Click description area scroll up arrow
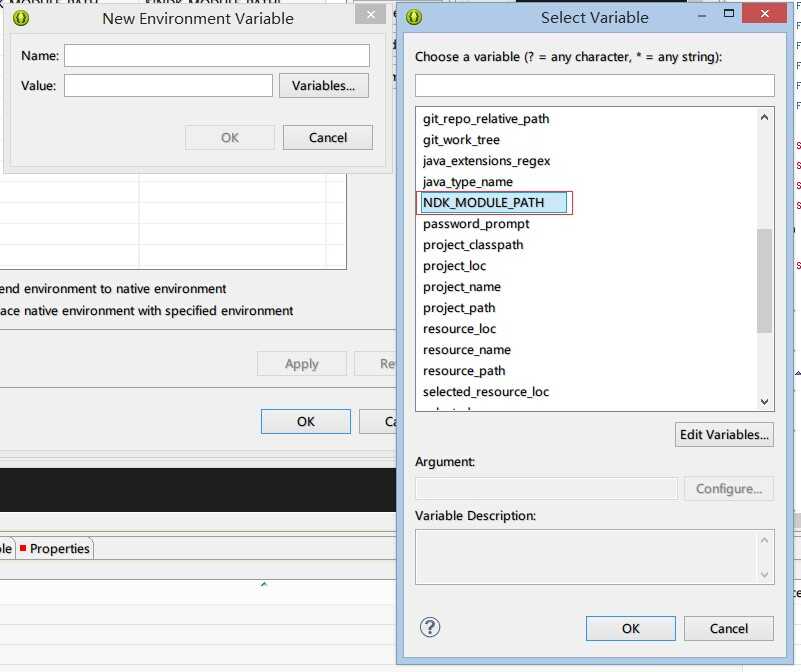The image size is (801, 672). pyautogui.click(x=764, y=540)
